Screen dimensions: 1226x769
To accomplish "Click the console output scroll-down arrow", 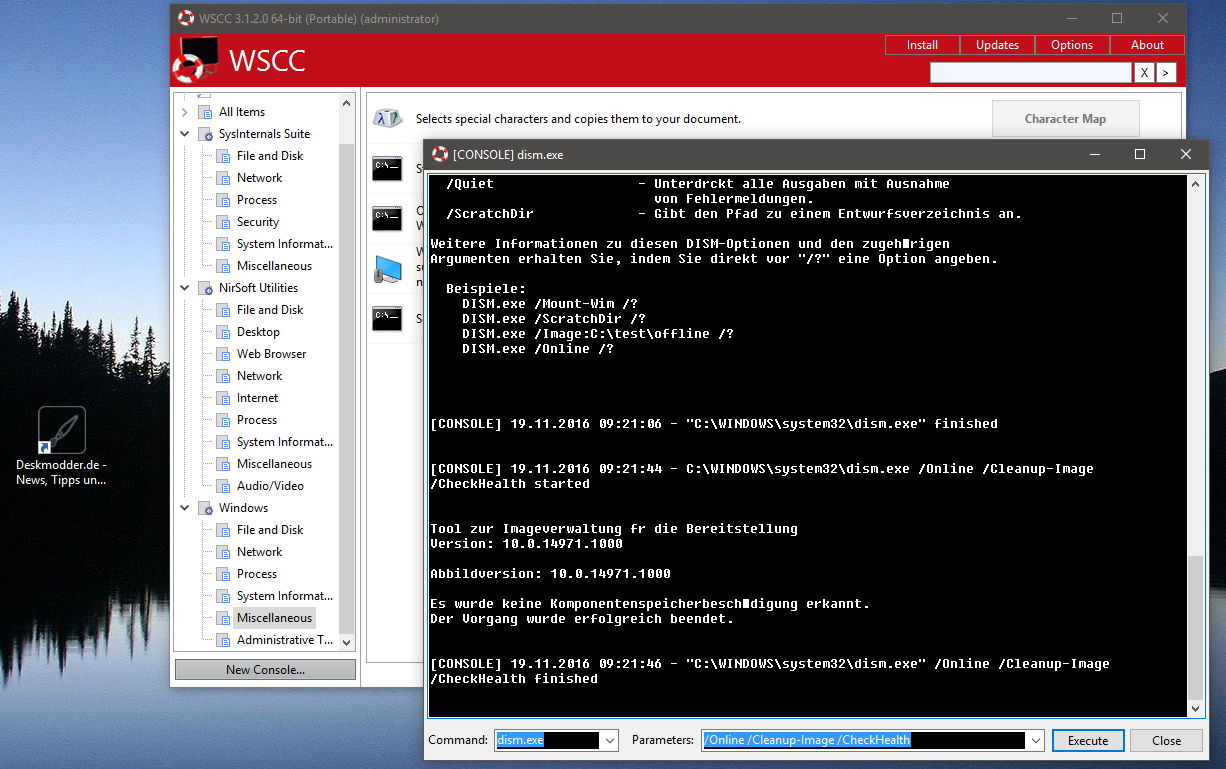I will (x=1196, y=708).
